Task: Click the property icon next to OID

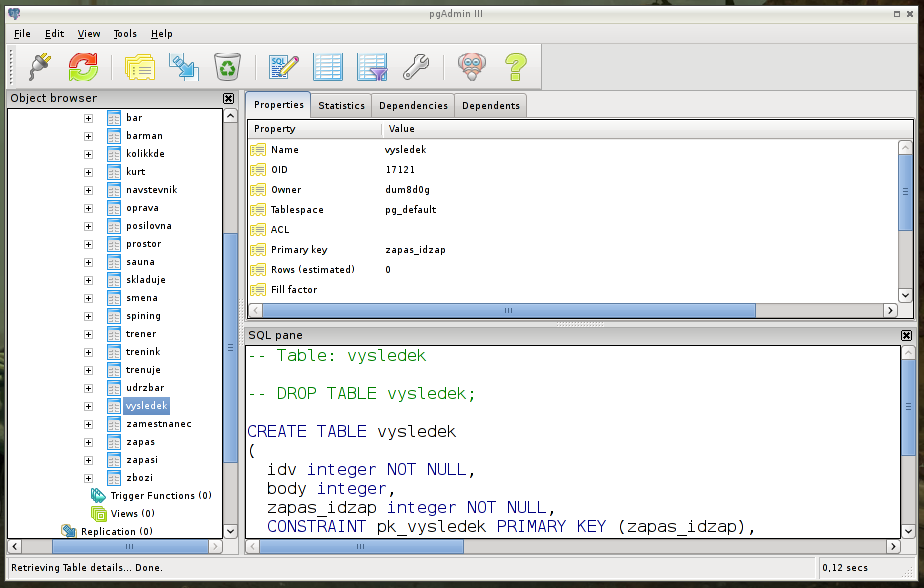Action: click(258, 170)
